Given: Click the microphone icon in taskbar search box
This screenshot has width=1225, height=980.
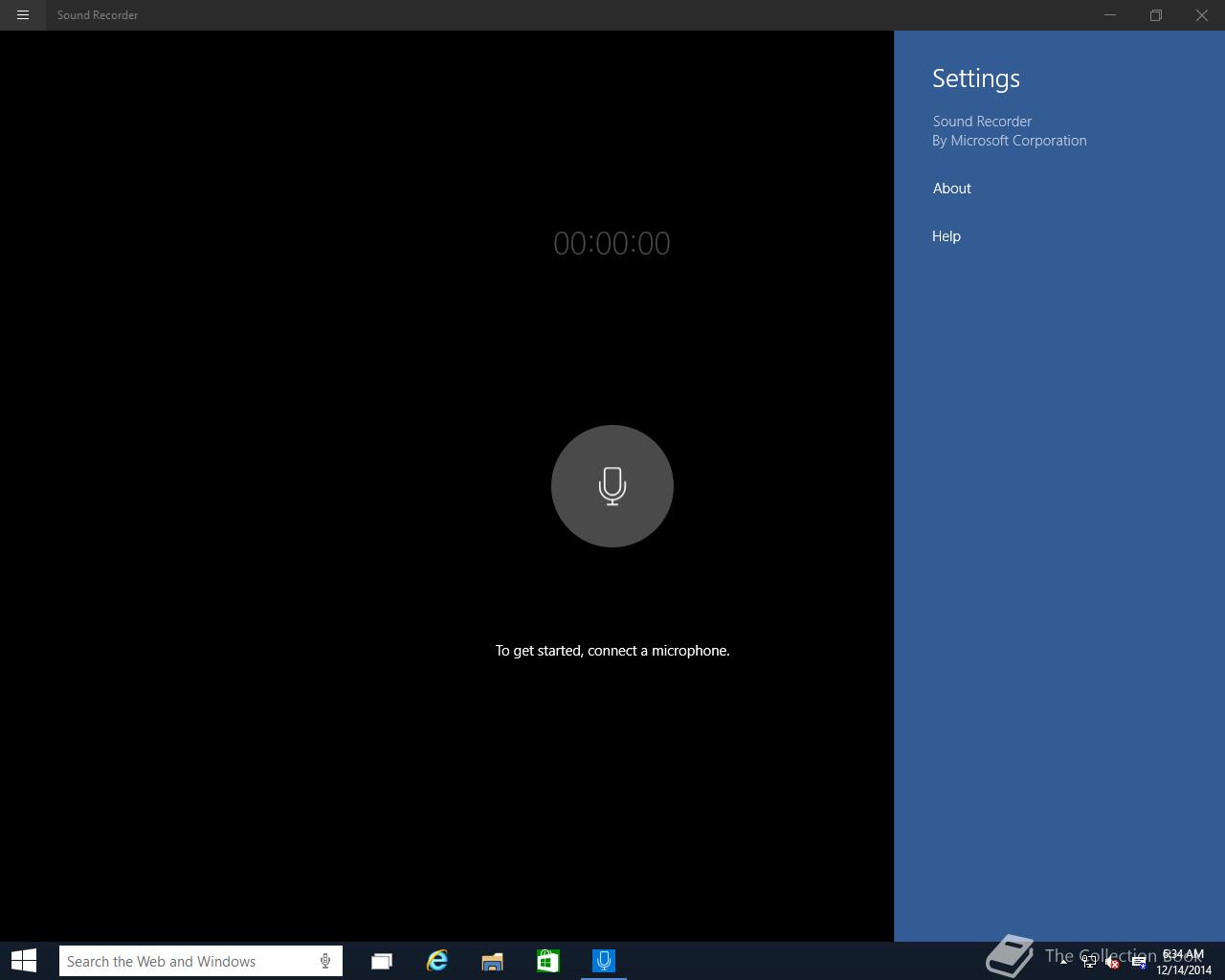Looking at the screenshot, I should (x=325, y=961).
